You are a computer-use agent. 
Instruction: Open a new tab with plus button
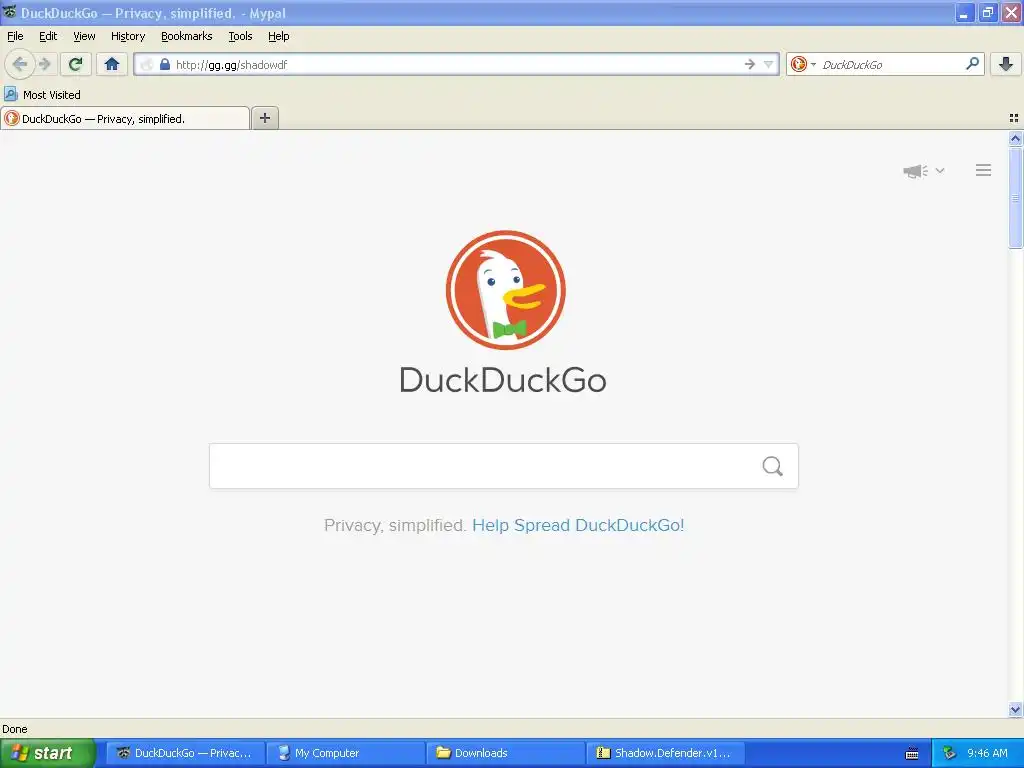click(264, 118)
